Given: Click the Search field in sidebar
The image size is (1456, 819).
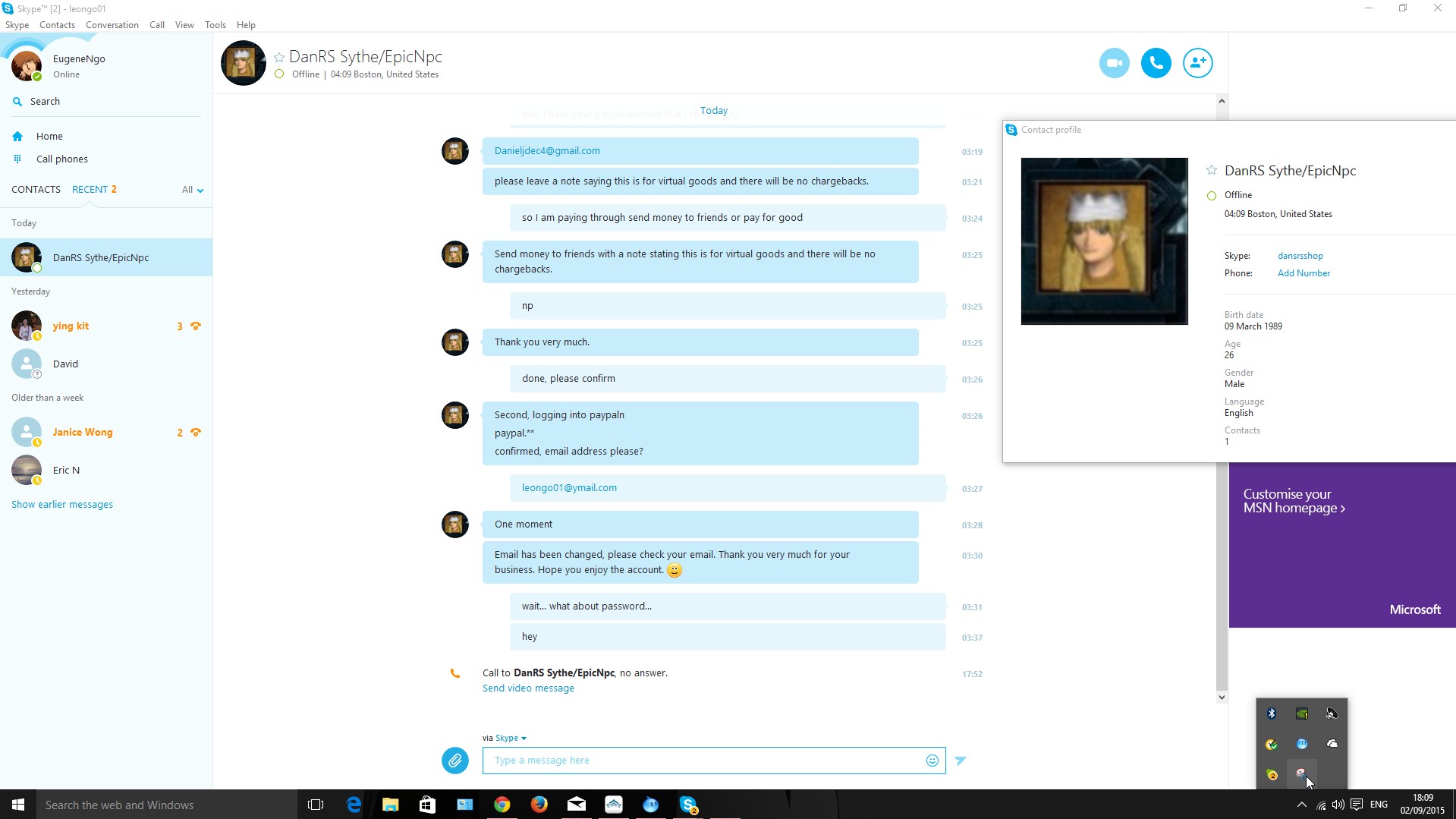Looking at the screenshot, I should click(106, 102).
